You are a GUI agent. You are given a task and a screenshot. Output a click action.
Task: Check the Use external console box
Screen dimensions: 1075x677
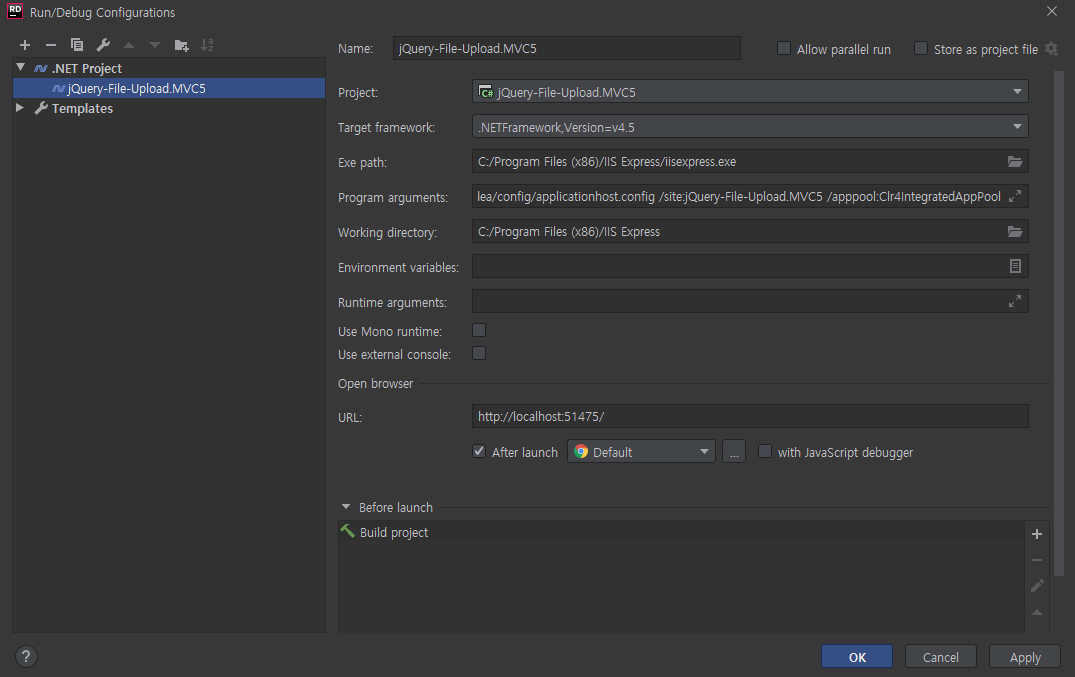coord(479,353)
